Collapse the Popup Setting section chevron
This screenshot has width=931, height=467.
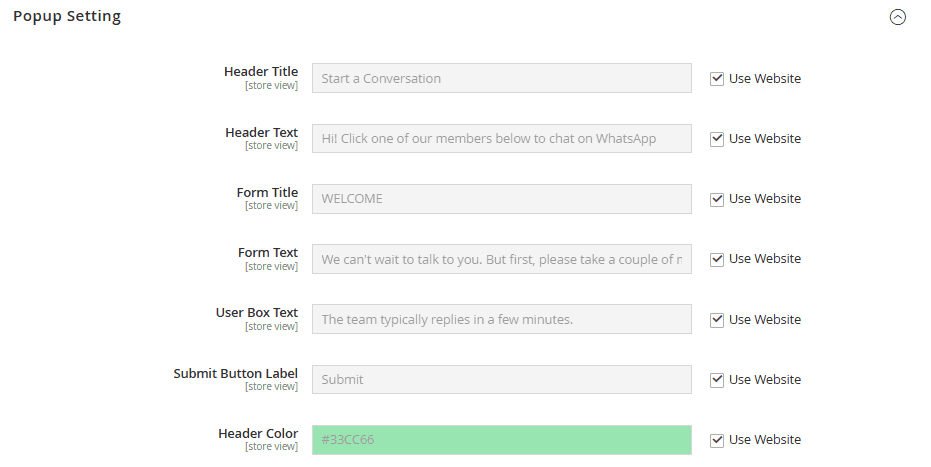pyautogui.click(x=898, y=17)
